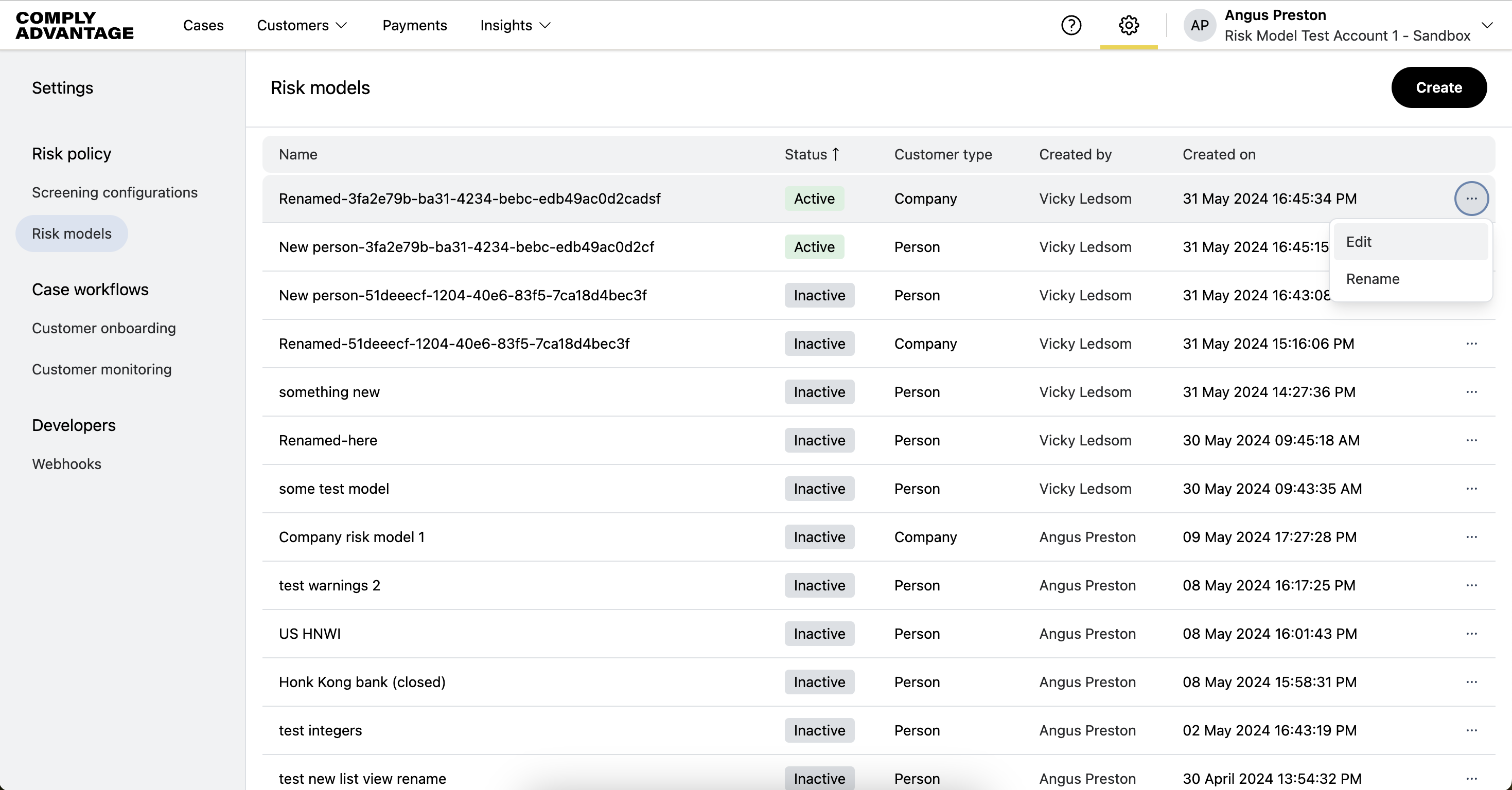The image size is (1512, 790).
Task: Click the settings gear icon
Action: [x=1128, y=25]
